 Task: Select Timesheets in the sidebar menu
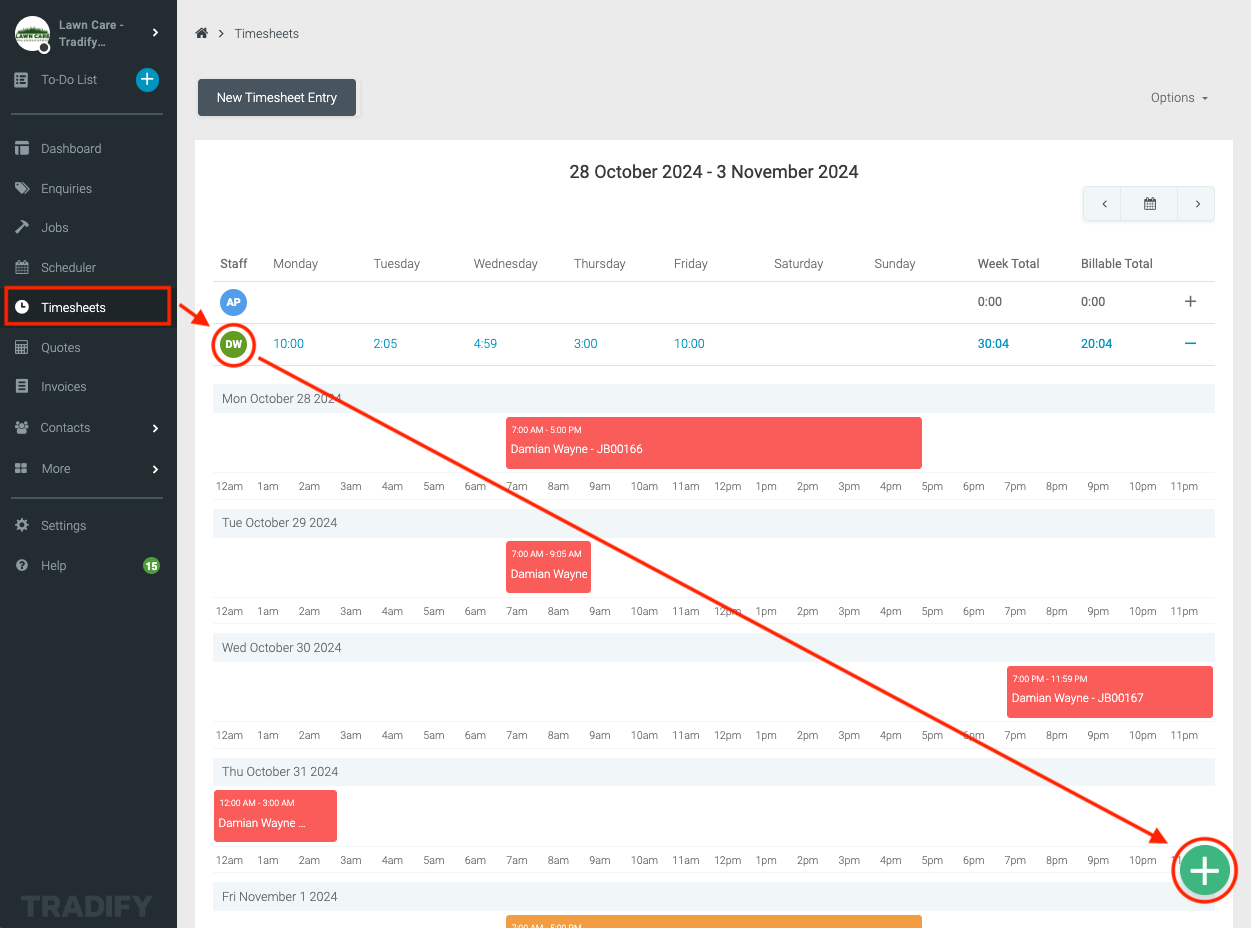pyautogui.click(x=73, y=307)
